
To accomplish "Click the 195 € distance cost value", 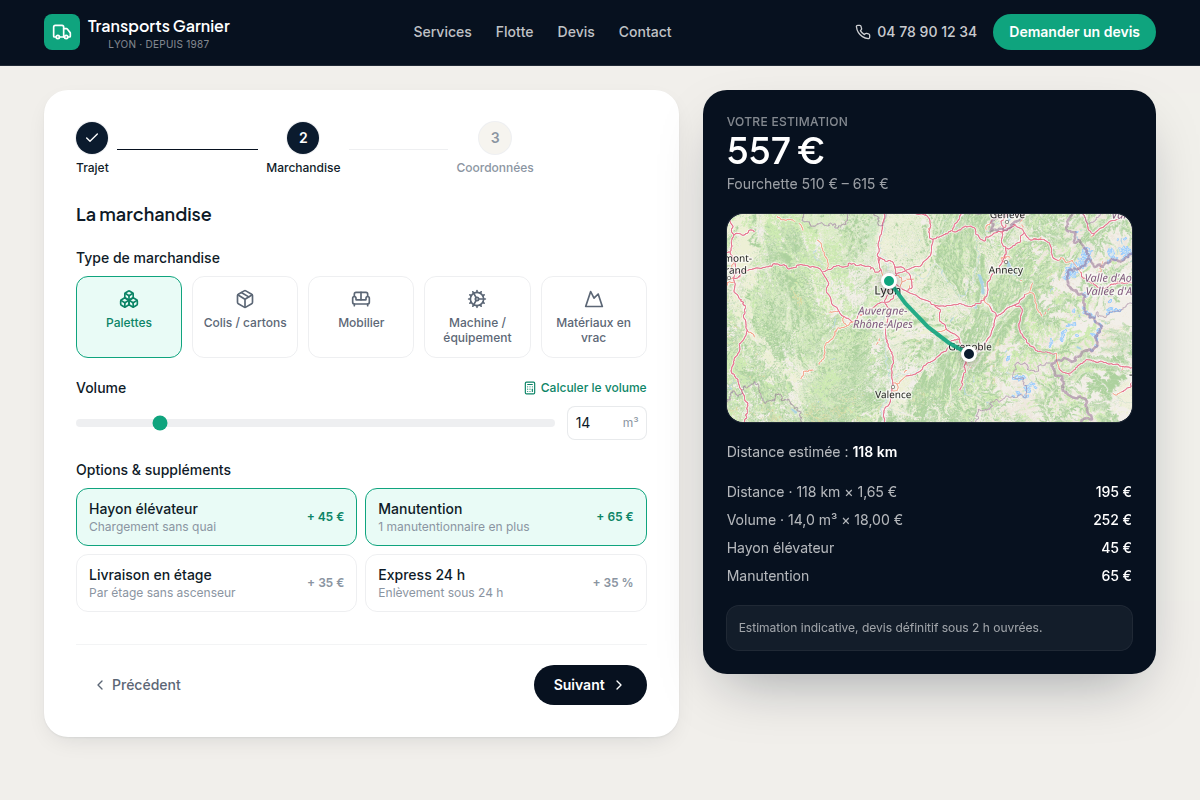I will (x=1113, y=492).
